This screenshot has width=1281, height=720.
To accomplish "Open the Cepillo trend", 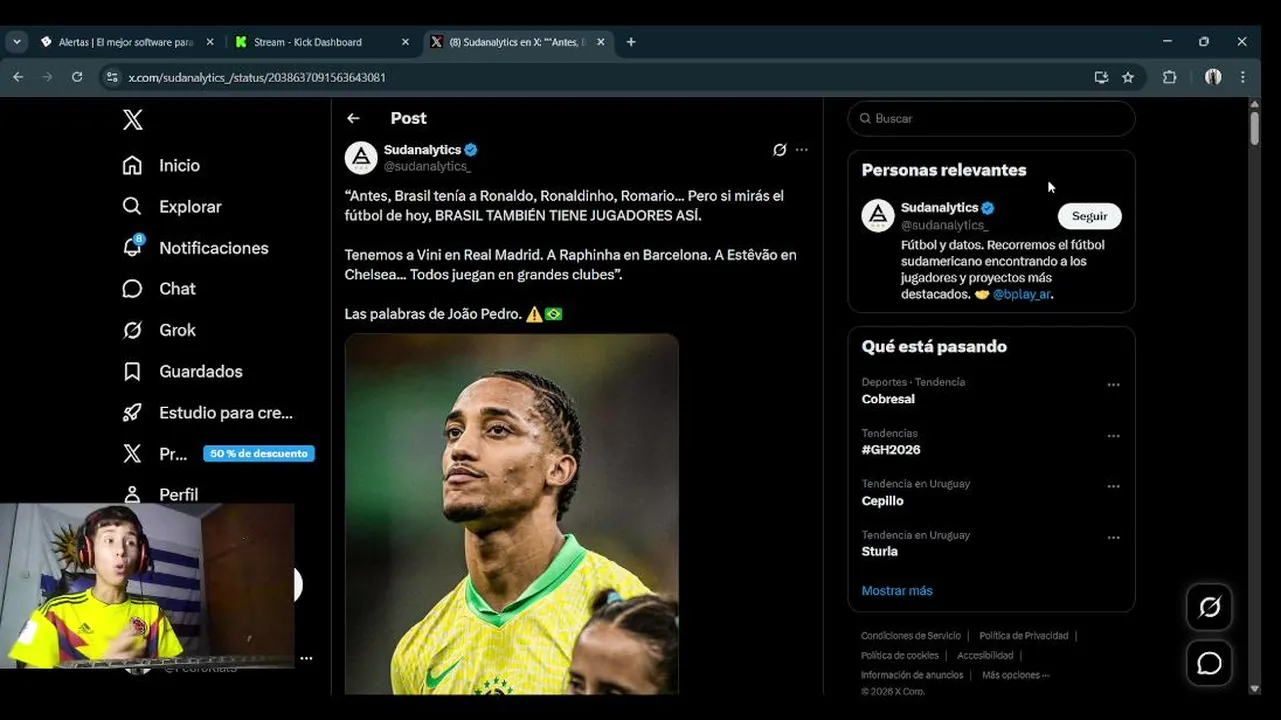I will click(x=882, y=501).
